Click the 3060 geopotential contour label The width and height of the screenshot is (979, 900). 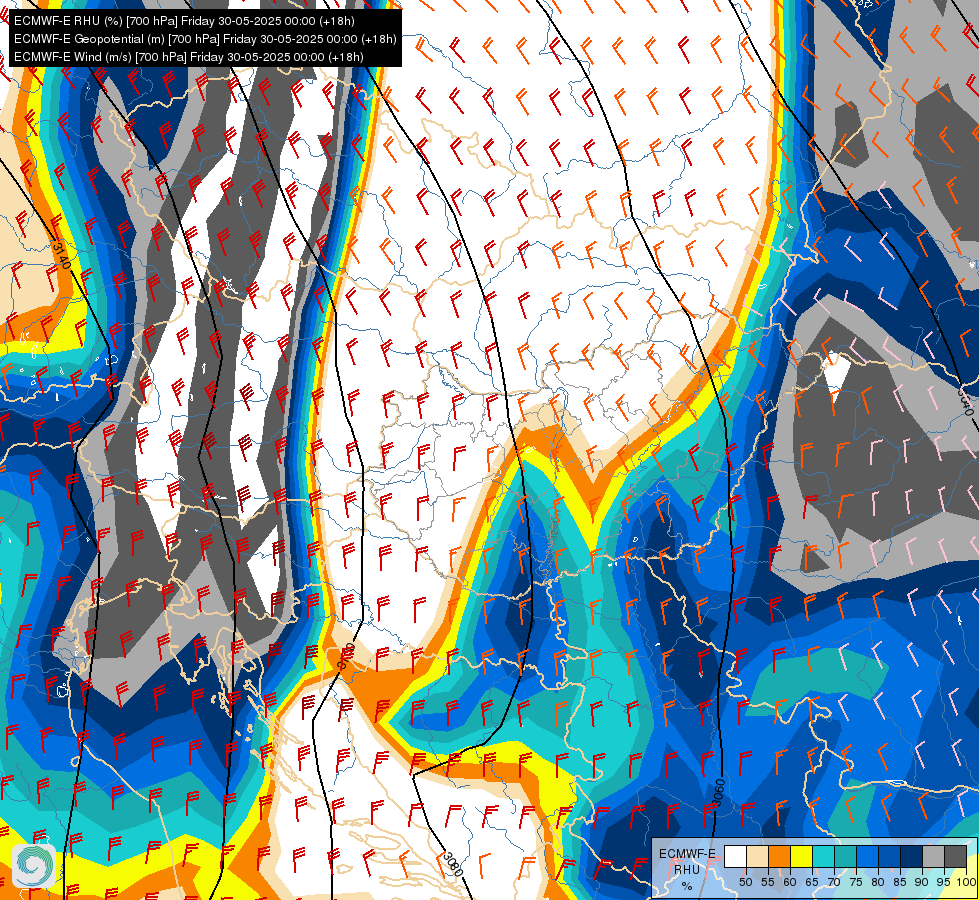[719, 792]
